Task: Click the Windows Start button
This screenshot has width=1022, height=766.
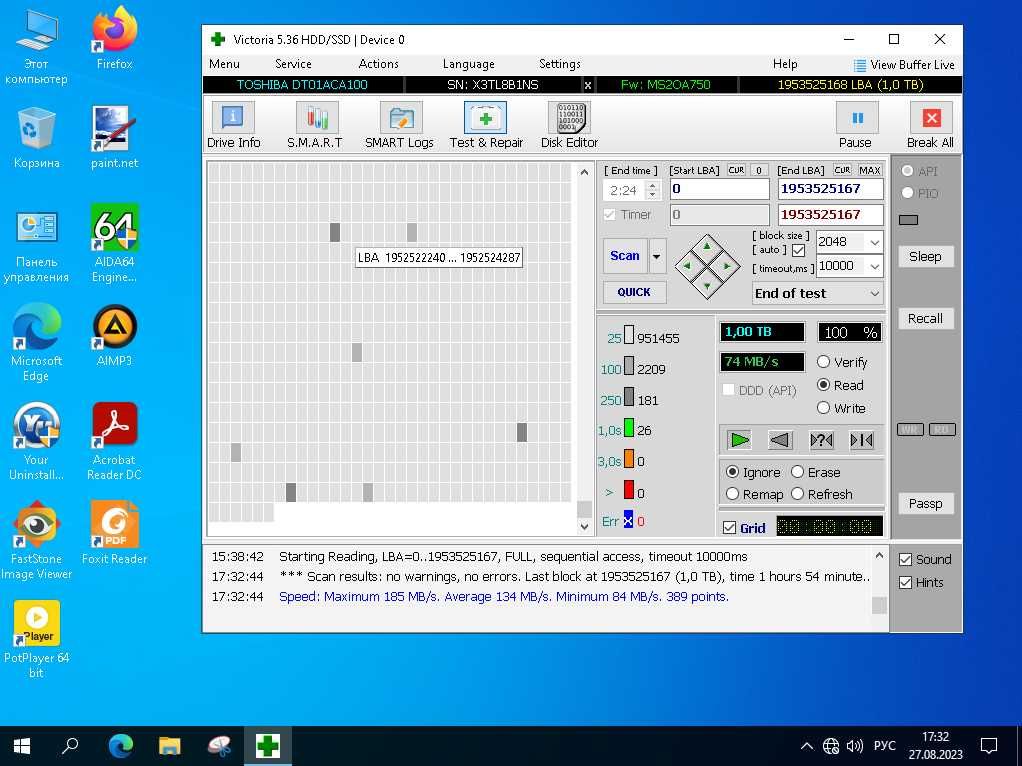Action: tap(22, 746)
